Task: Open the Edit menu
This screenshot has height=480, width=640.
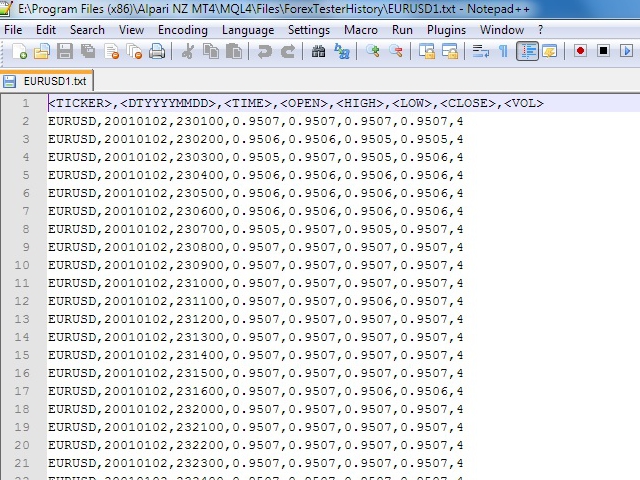Action: point(46,30)
